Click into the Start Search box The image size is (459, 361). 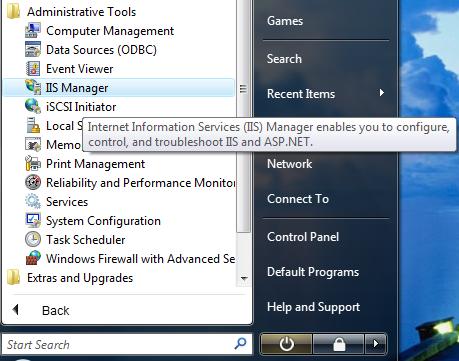pyautogui.click(x=127, y=344)
